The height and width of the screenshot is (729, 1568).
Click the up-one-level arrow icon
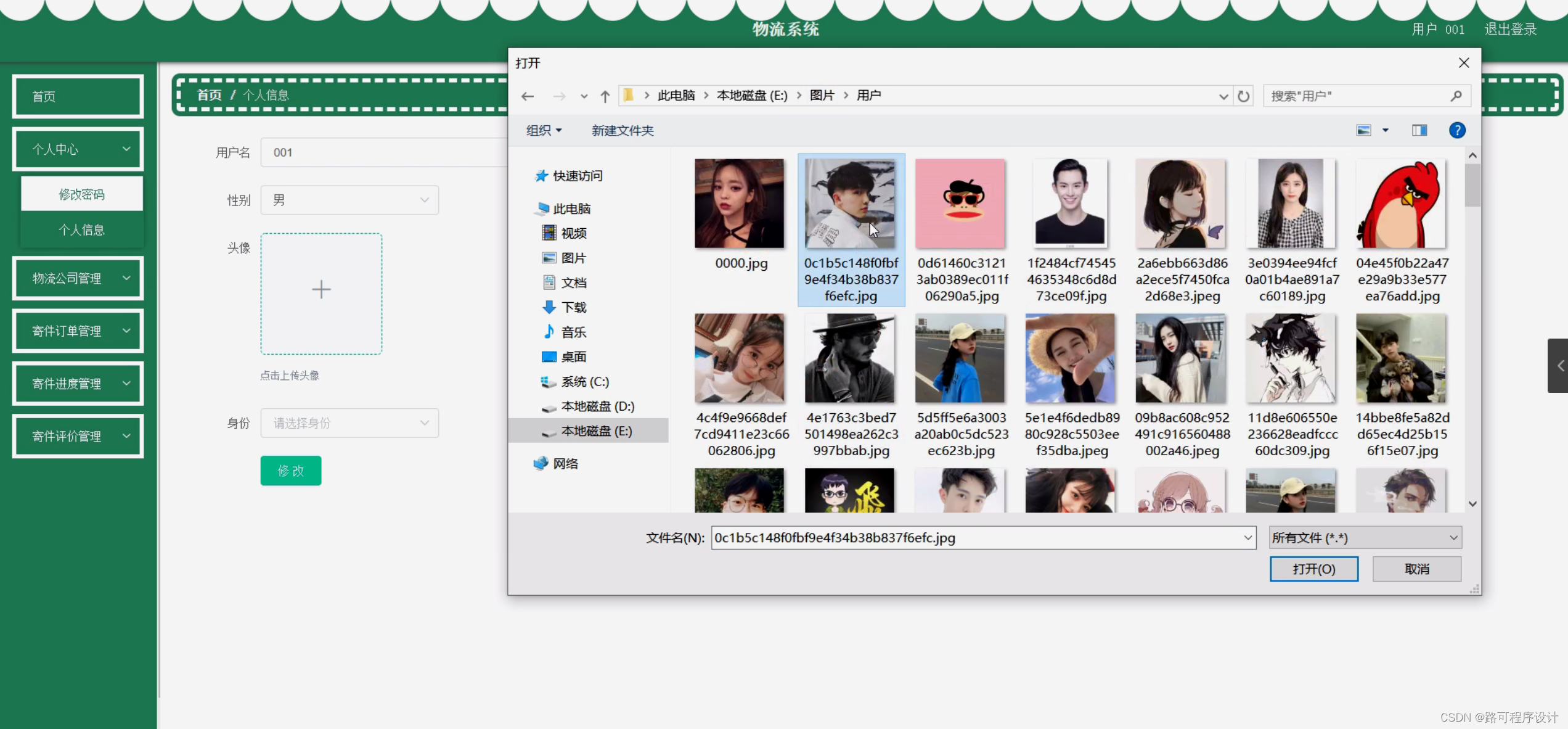[605, 96]
